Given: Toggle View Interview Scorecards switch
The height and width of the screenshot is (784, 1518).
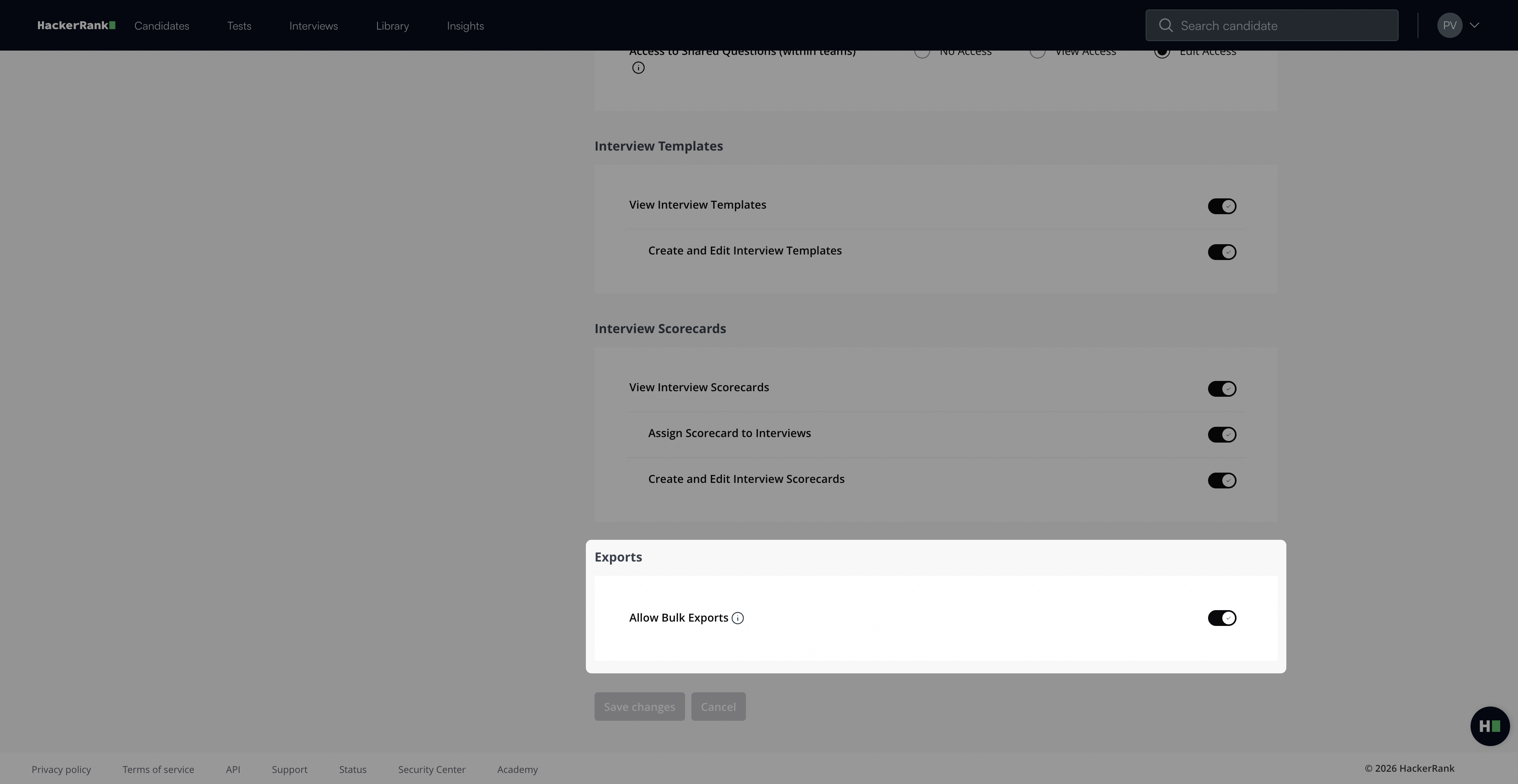Looking at the screenshot, I should pos(1222,389).
